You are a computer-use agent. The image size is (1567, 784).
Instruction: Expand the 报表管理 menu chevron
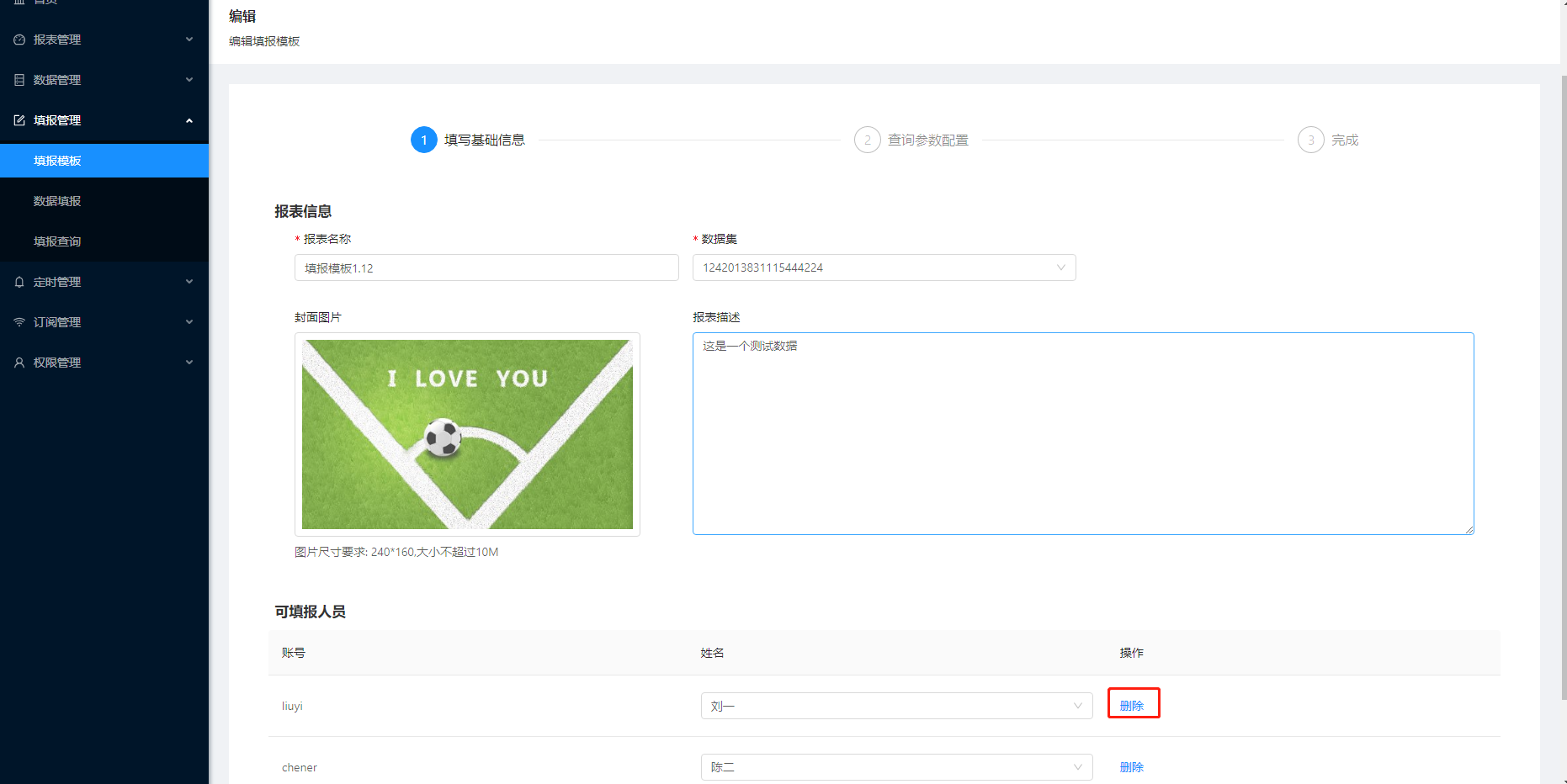coord(189,40)
